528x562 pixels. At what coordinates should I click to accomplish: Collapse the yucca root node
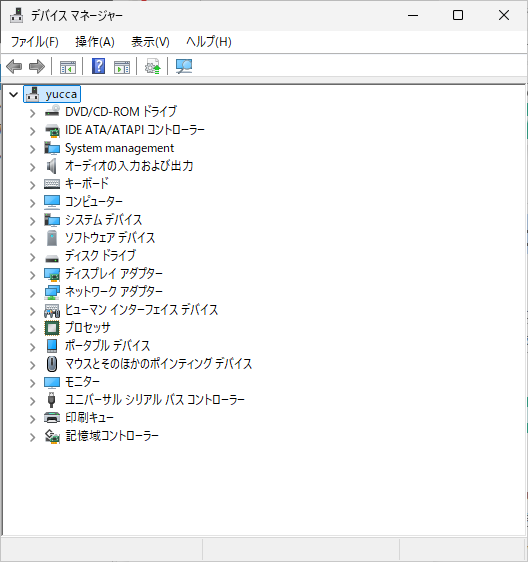coord(14,95)
